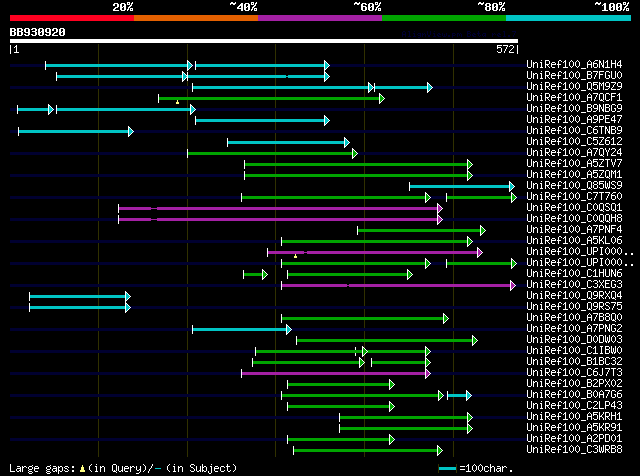Click the '=100char.' scale label
This screenshot has width=640, height=476.
coord(486,468)
